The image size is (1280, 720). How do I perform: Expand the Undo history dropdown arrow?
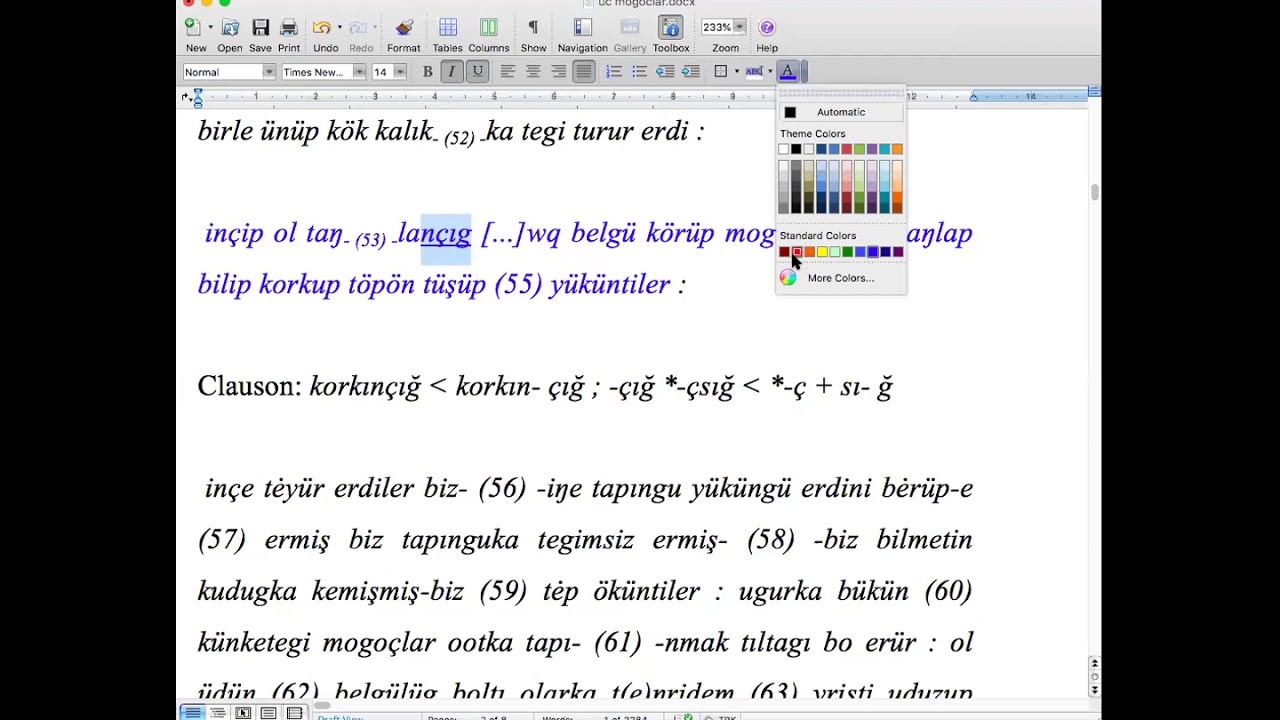340,28
